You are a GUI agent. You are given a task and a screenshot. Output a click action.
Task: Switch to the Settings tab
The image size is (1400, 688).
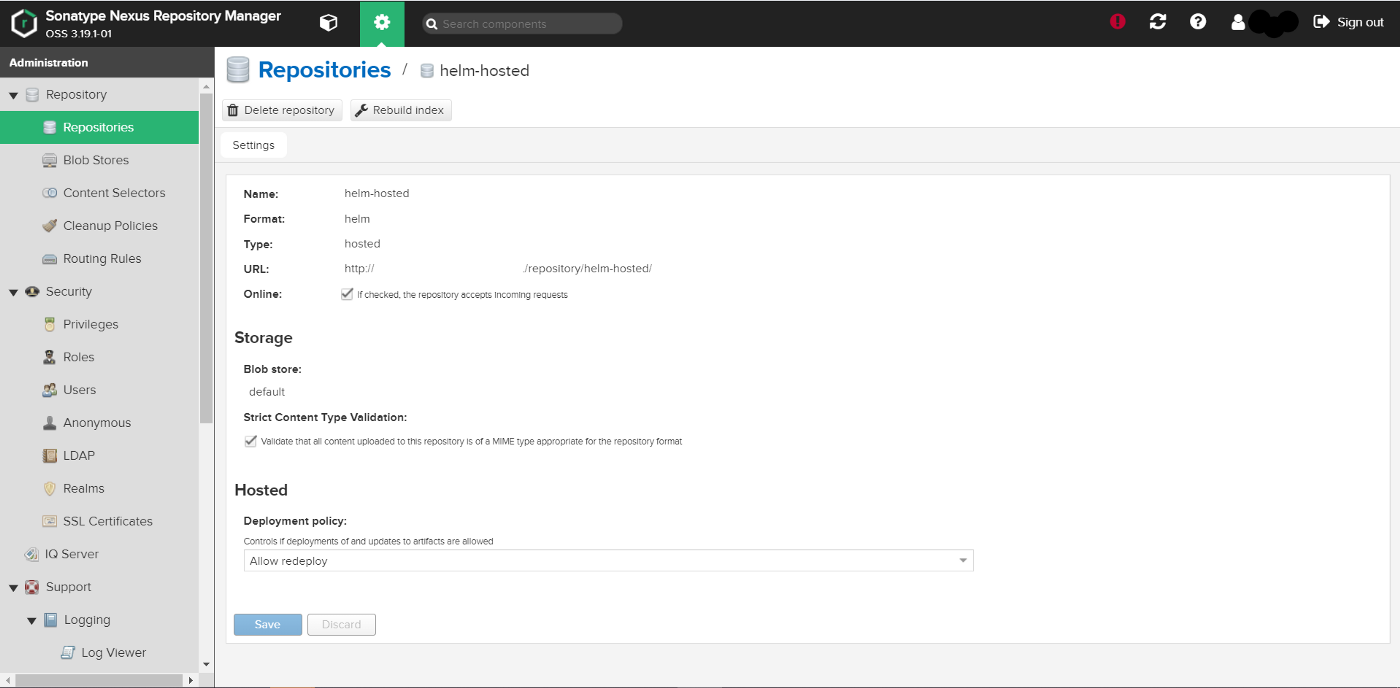tap(253, 144)
